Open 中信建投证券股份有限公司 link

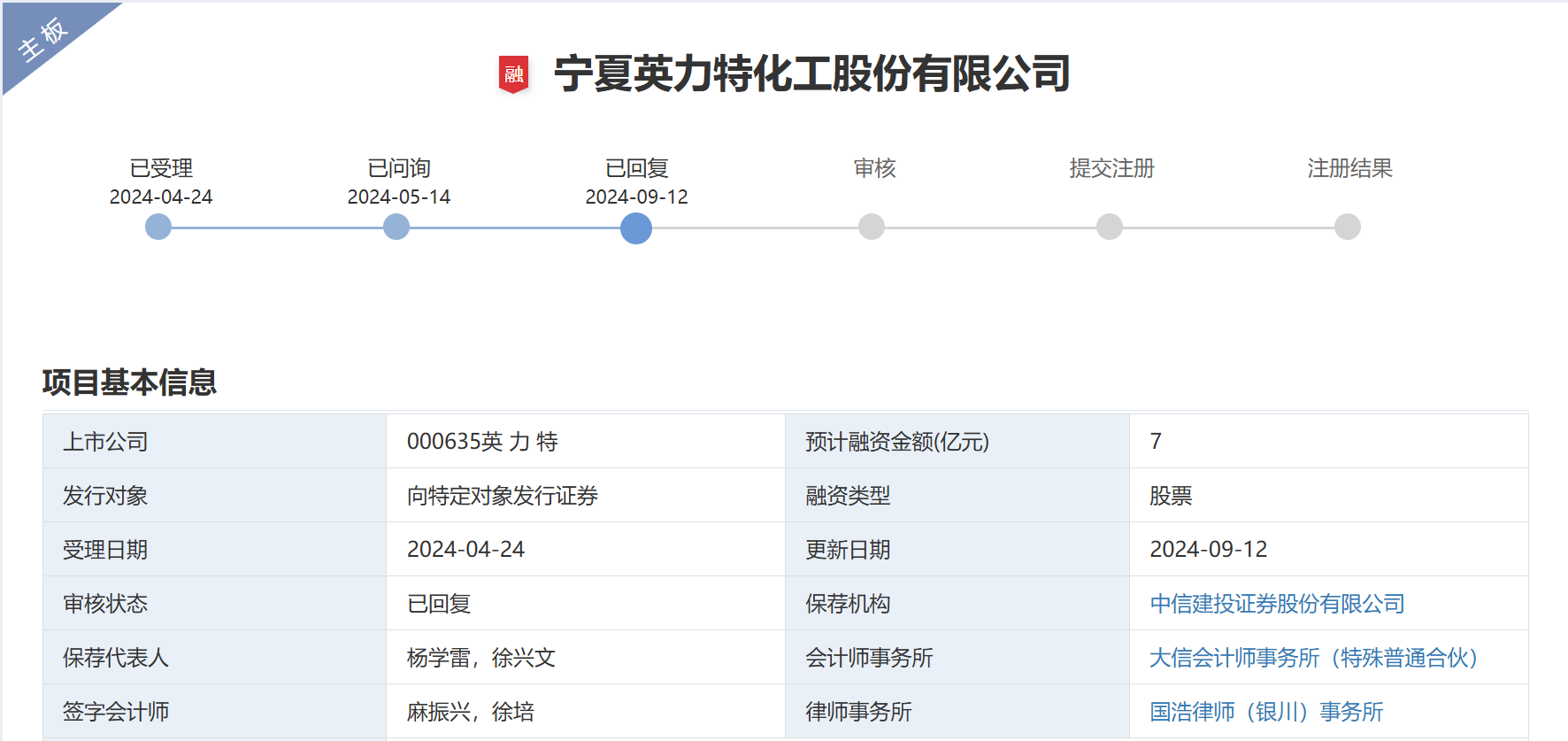(x=1277, y=604)
